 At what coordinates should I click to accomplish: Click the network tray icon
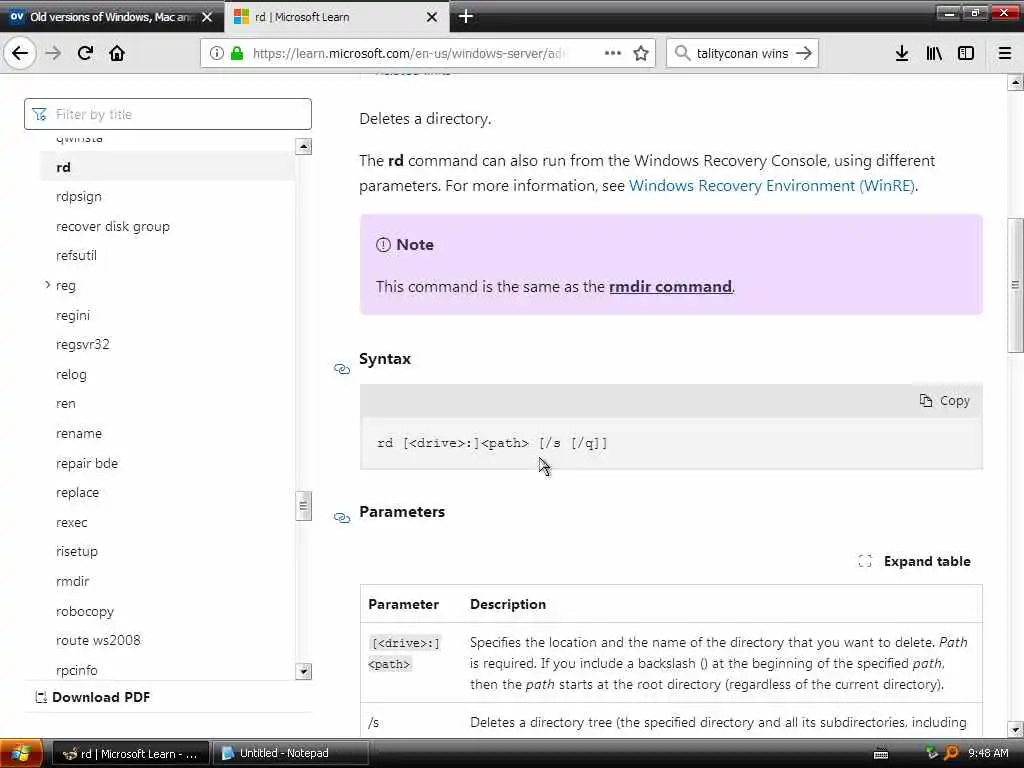click(931, 753)
